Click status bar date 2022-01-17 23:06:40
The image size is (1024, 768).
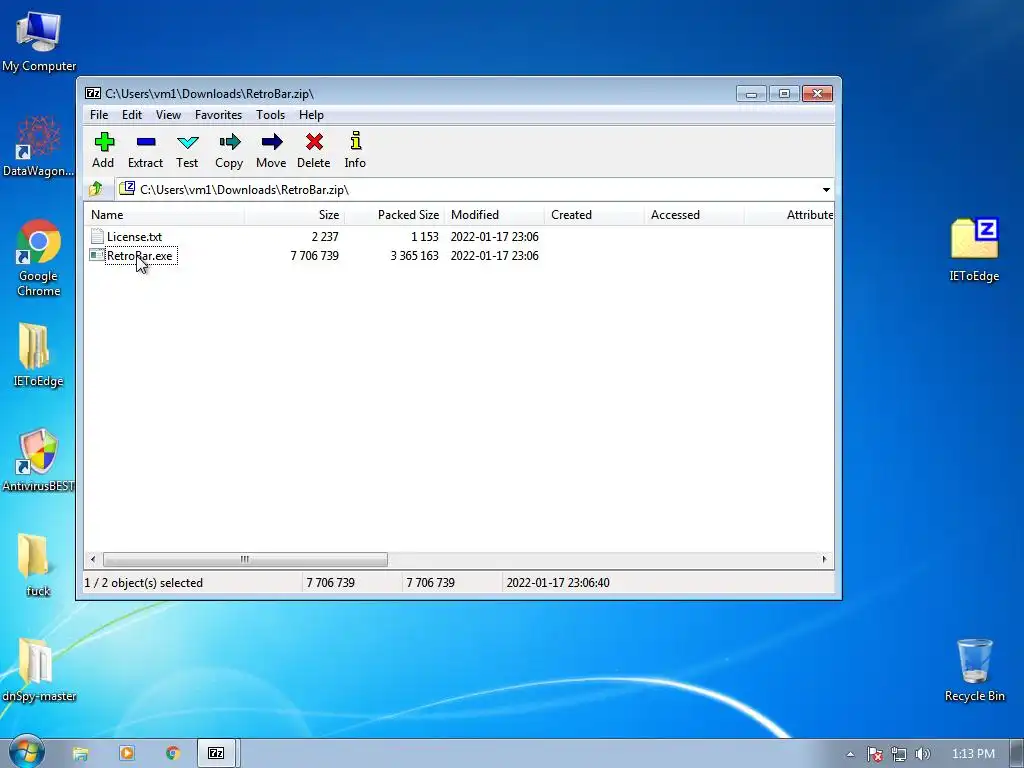click(558, 583)
